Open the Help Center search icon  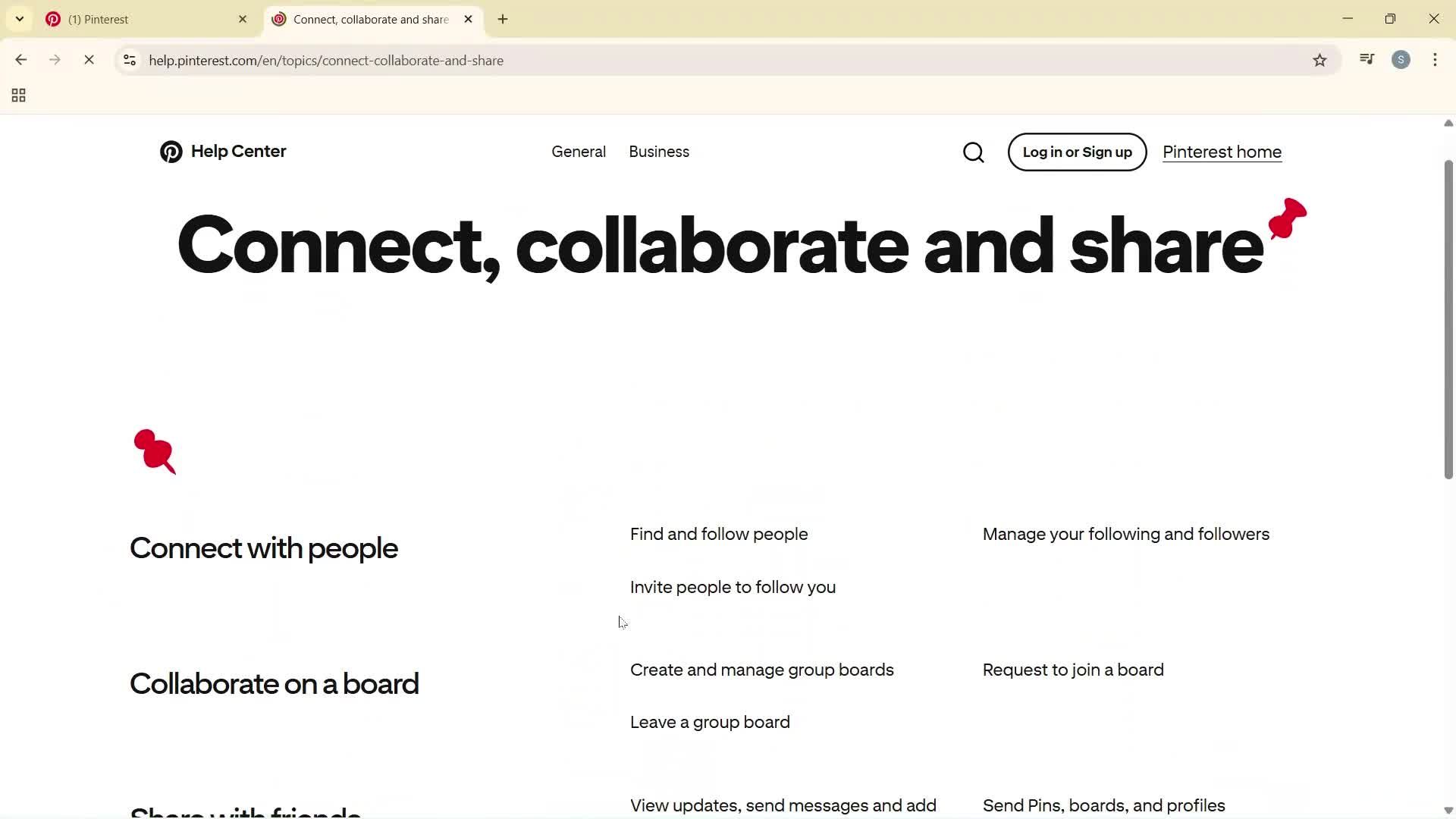coord(974,152)
